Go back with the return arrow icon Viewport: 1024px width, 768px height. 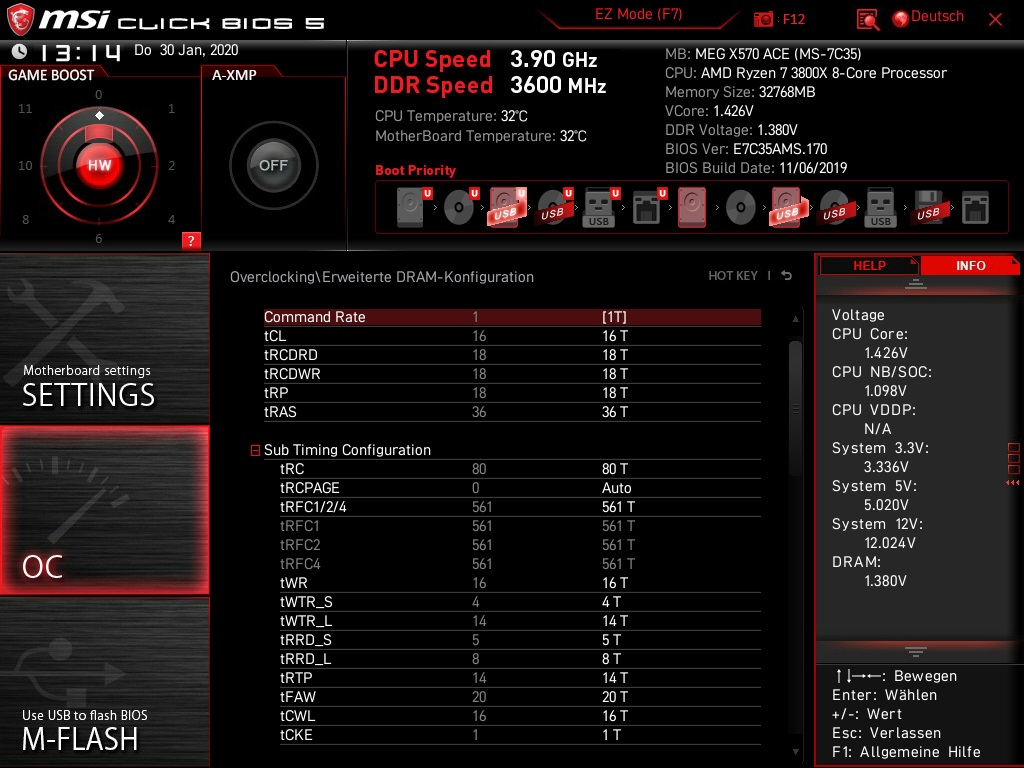tap(787, 276)
